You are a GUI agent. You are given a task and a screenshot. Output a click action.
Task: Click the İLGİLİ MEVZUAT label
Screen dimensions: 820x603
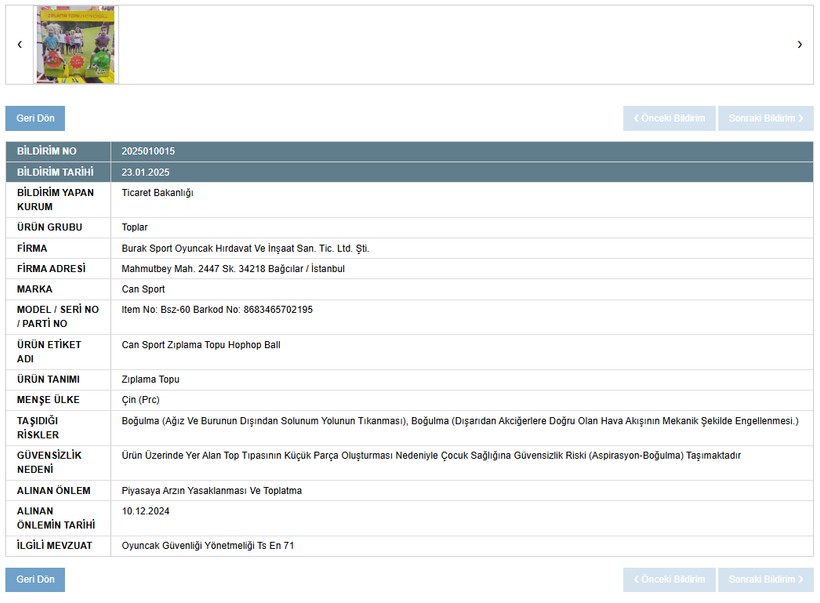coord(54,545)
